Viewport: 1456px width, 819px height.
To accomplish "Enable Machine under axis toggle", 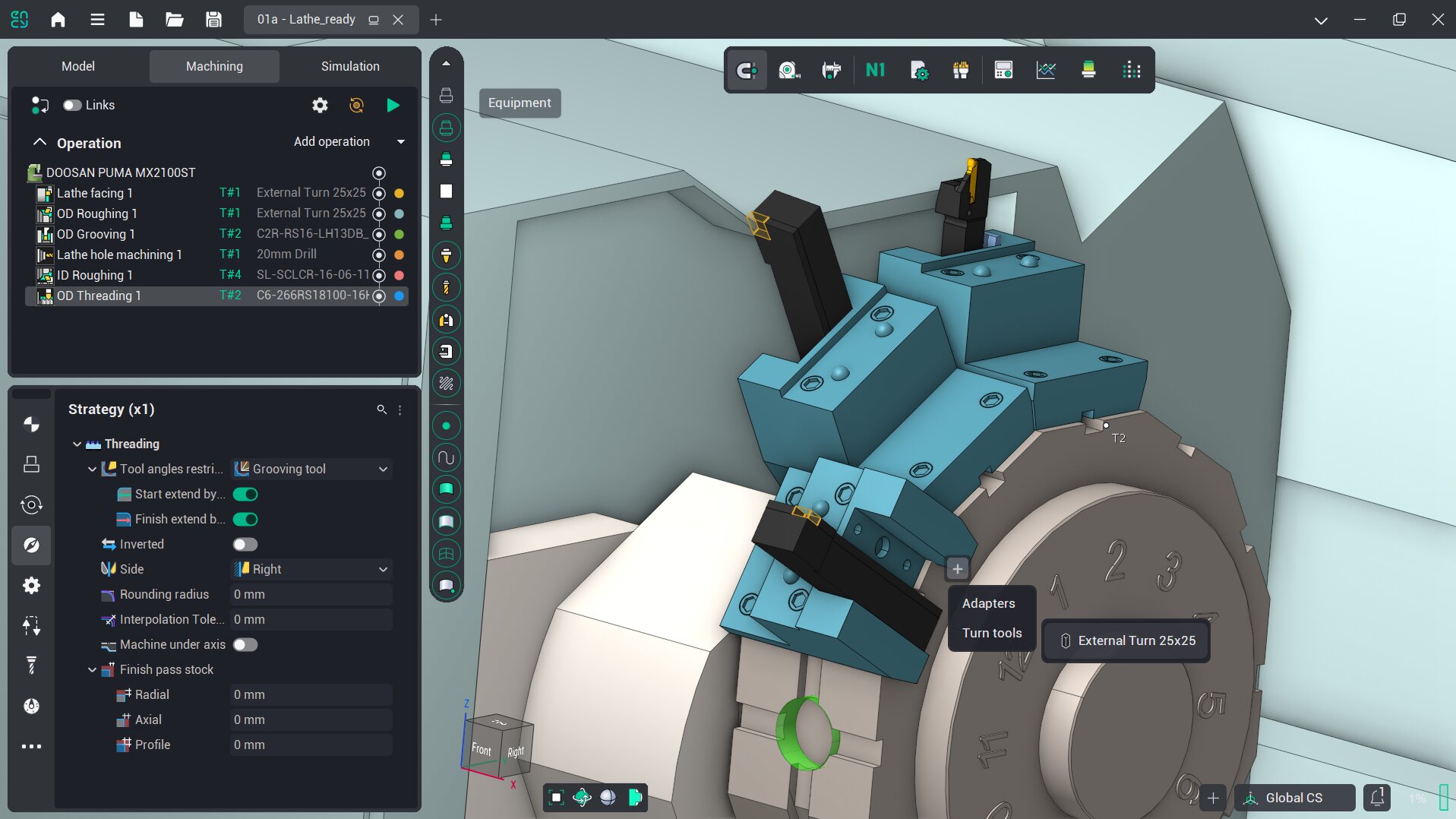I will [245, 645].
